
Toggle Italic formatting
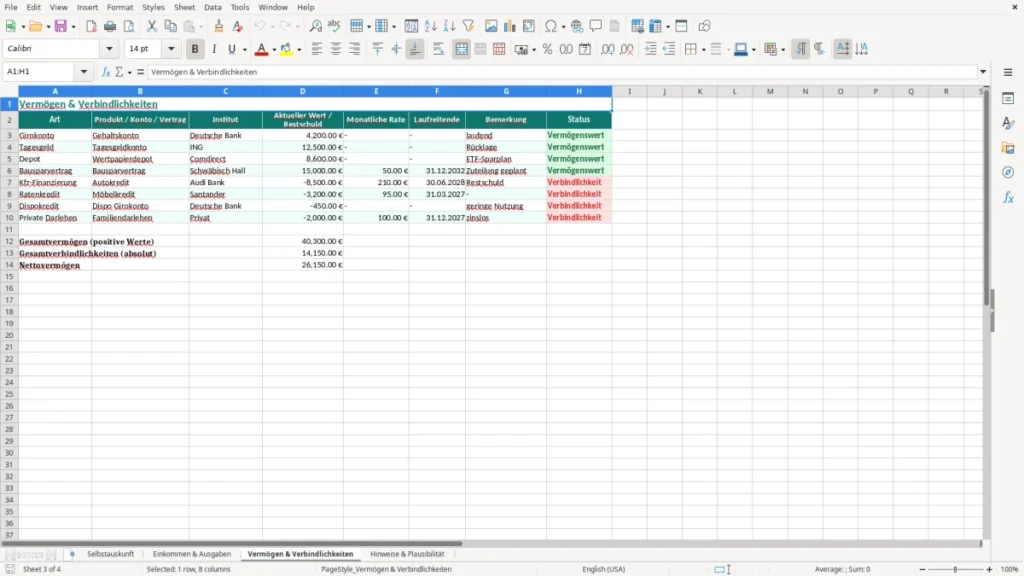pos(214,49)
